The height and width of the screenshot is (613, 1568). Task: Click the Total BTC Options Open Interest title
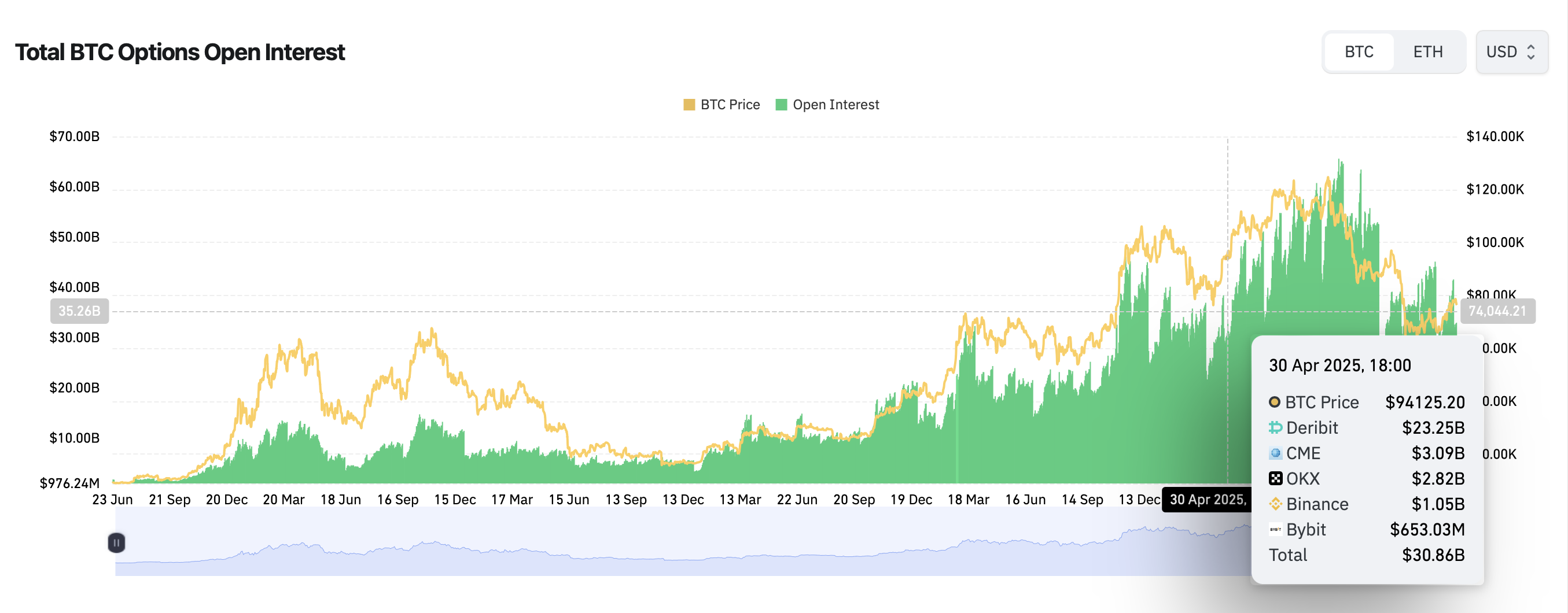coord(180,52)
